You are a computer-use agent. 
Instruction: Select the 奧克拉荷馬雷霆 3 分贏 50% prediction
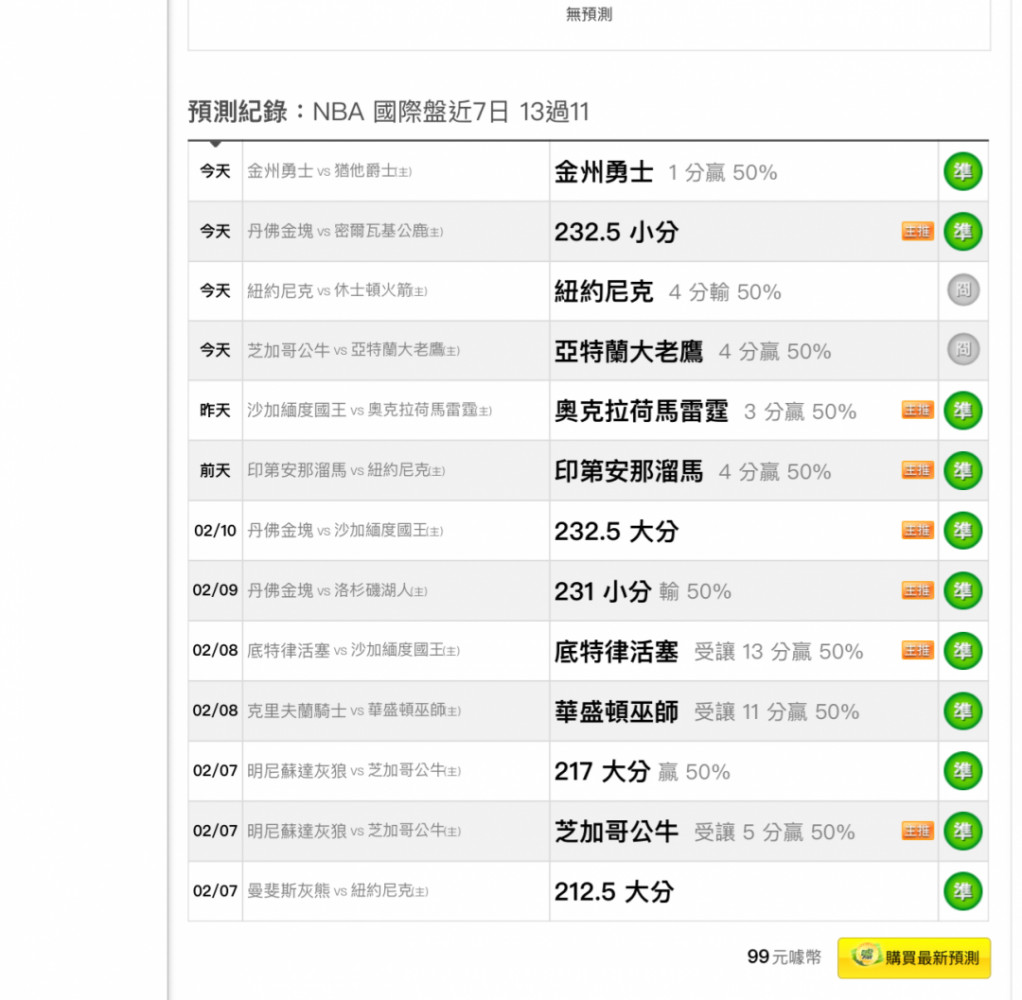pos(705,412)
